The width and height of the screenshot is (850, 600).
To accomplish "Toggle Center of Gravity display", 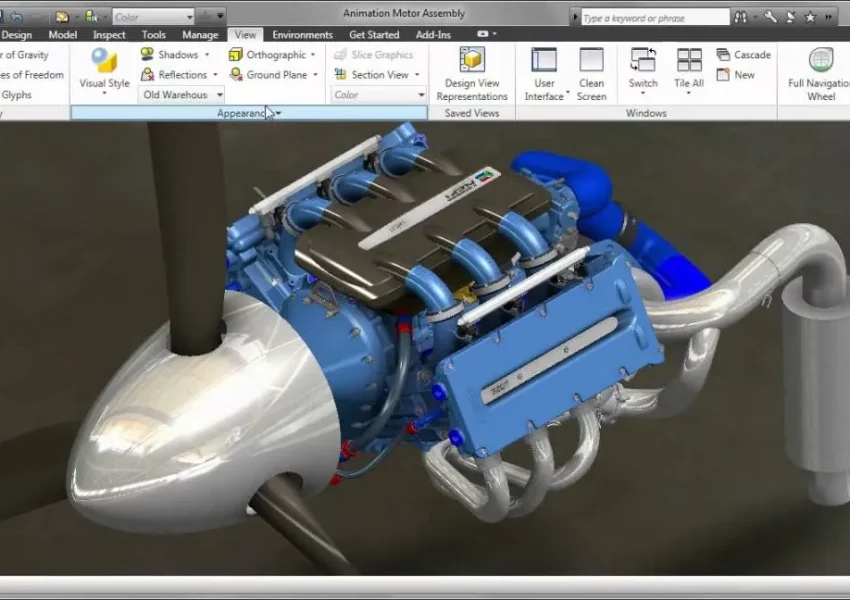I will tap(24, 55).
